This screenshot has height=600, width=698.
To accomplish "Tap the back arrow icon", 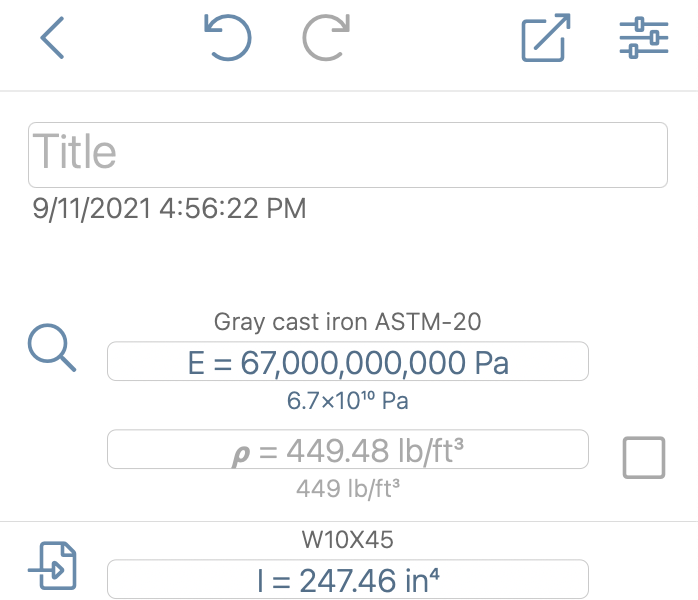I will (x=52, y=38).
